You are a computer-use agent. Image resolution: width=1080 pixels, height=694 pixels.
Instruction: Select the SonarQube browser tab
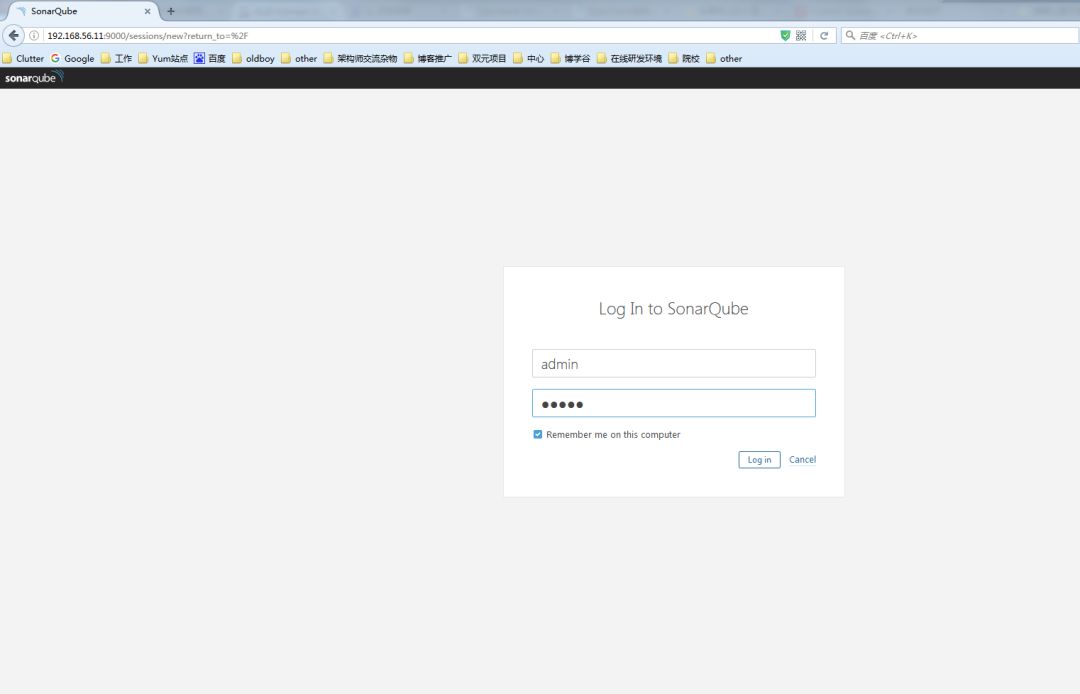(83, 11)
